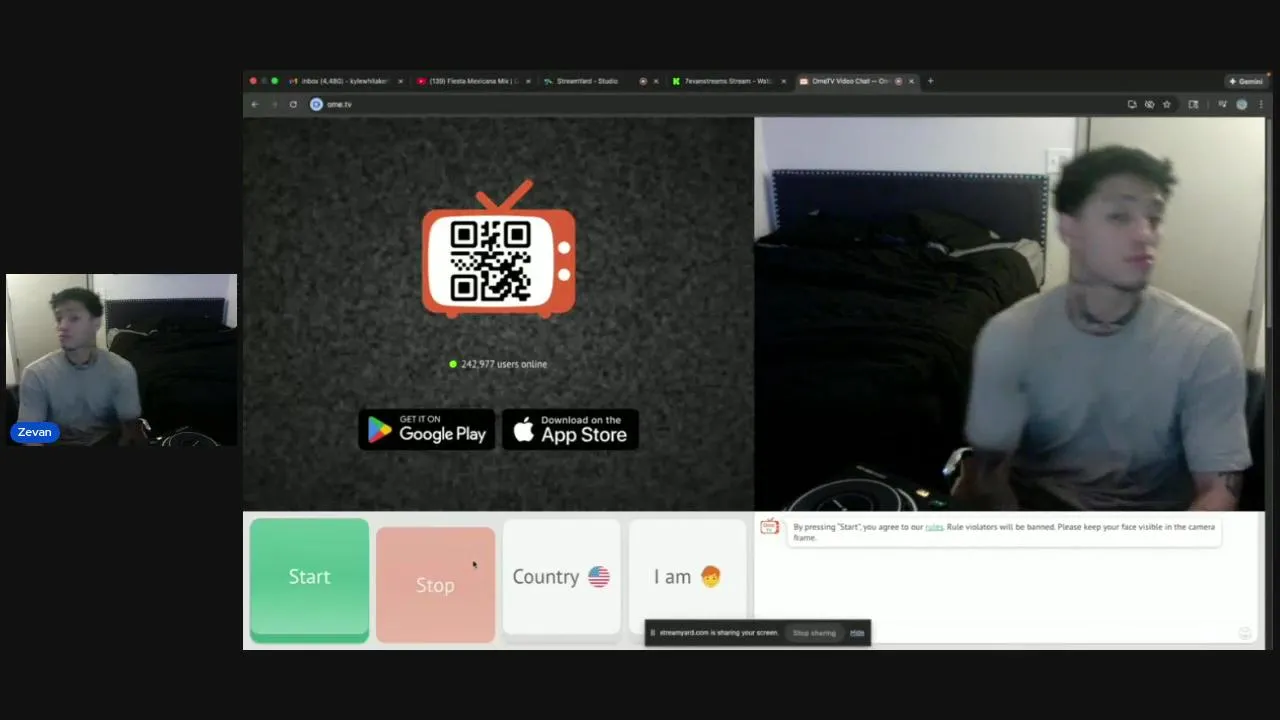Viewport: 1280px width, 720px height.
Task: Click the local webcam video in OmeTV
Action: point(1009,314)
